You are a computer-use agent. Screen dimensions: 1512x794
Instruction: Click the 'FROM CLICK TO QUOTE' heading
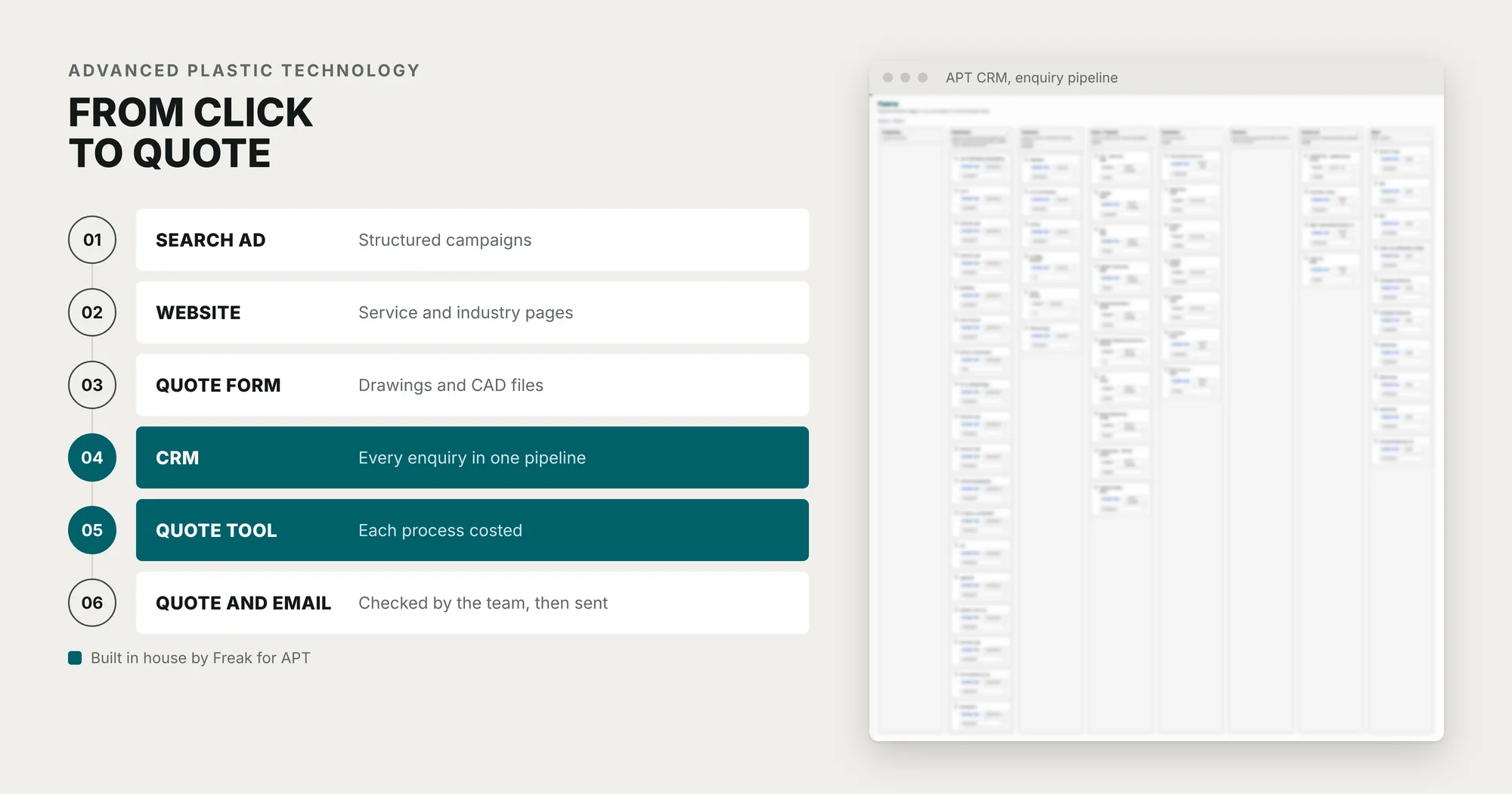191,133
